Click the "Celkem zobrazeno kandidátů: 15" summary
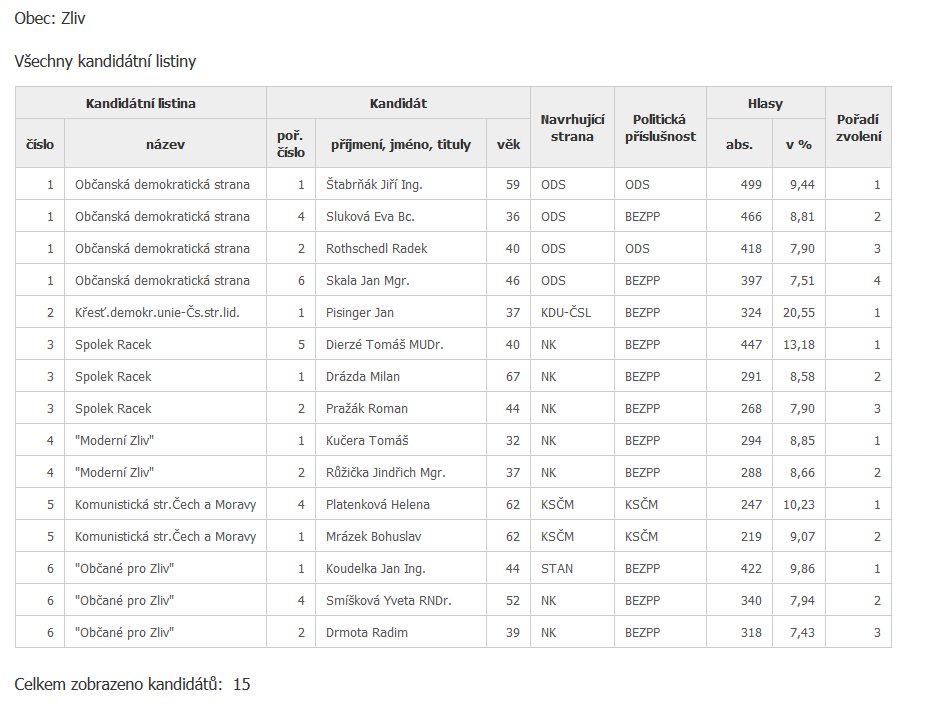Viewport: 944px width, 704px height. [132, 684]
